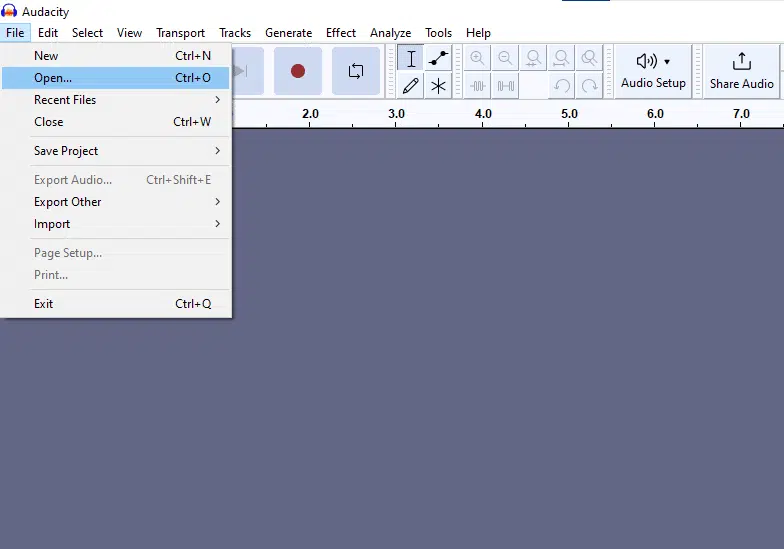Open the Select menu

[x=88, y=32]
